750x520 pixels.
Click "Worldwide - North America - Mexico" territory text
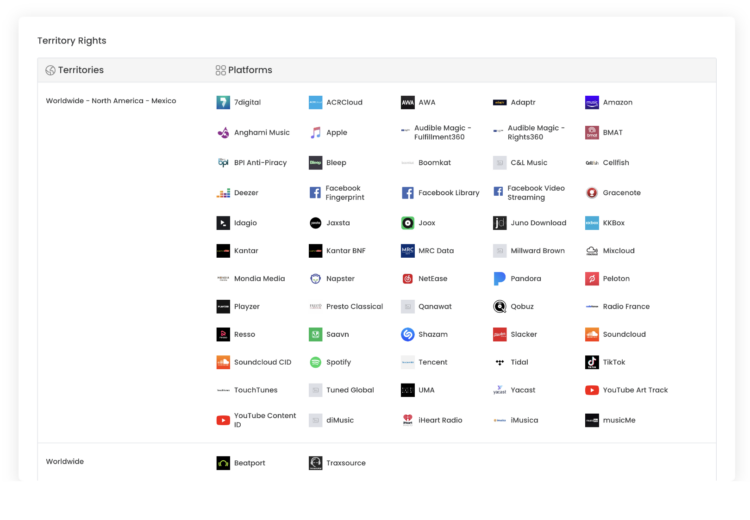pos(111,101)
